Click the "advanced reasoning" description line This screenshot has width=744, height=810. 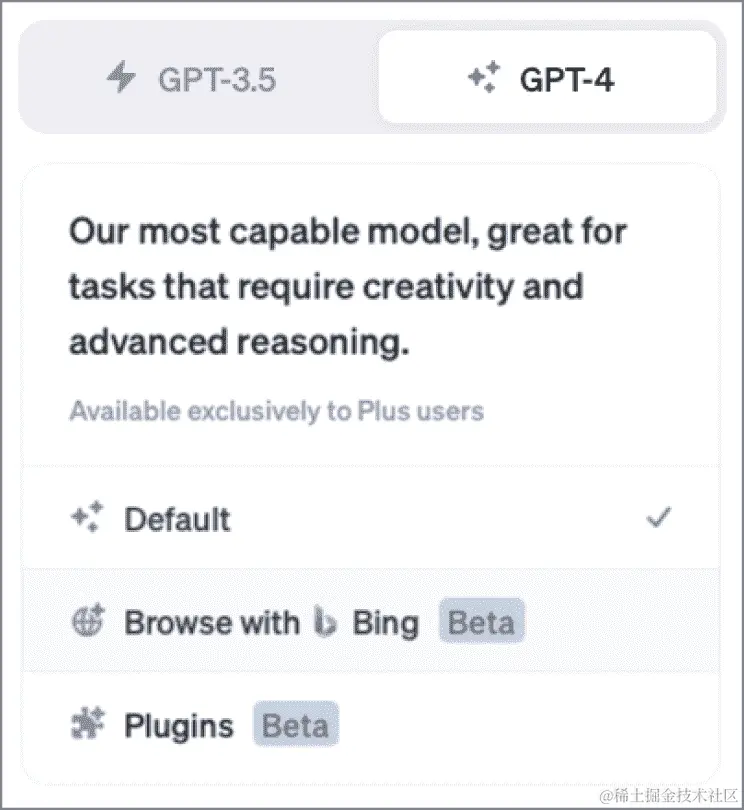[239, 343]
